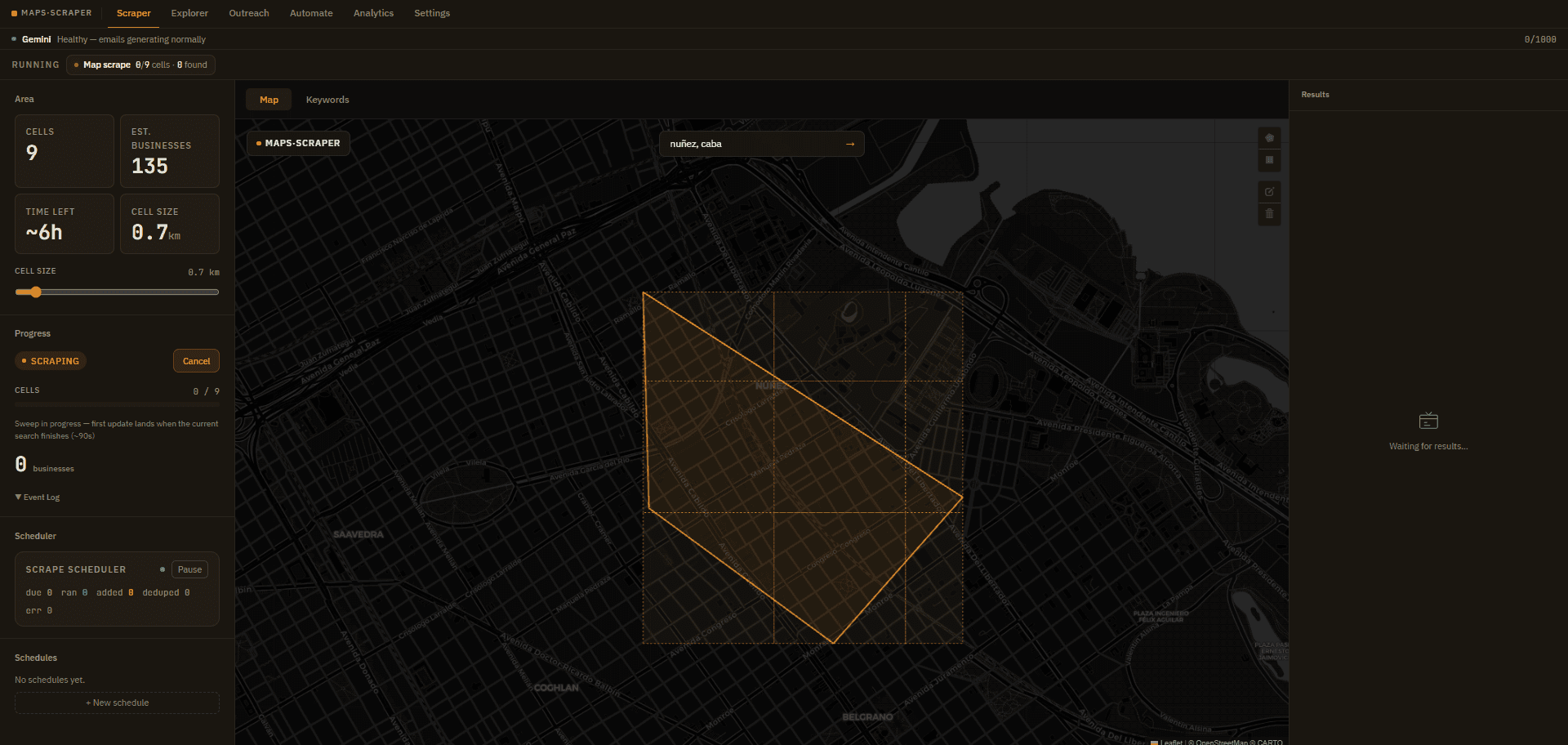
Task: Click the CELLS 9 stat card
Action: coord(65,151)
